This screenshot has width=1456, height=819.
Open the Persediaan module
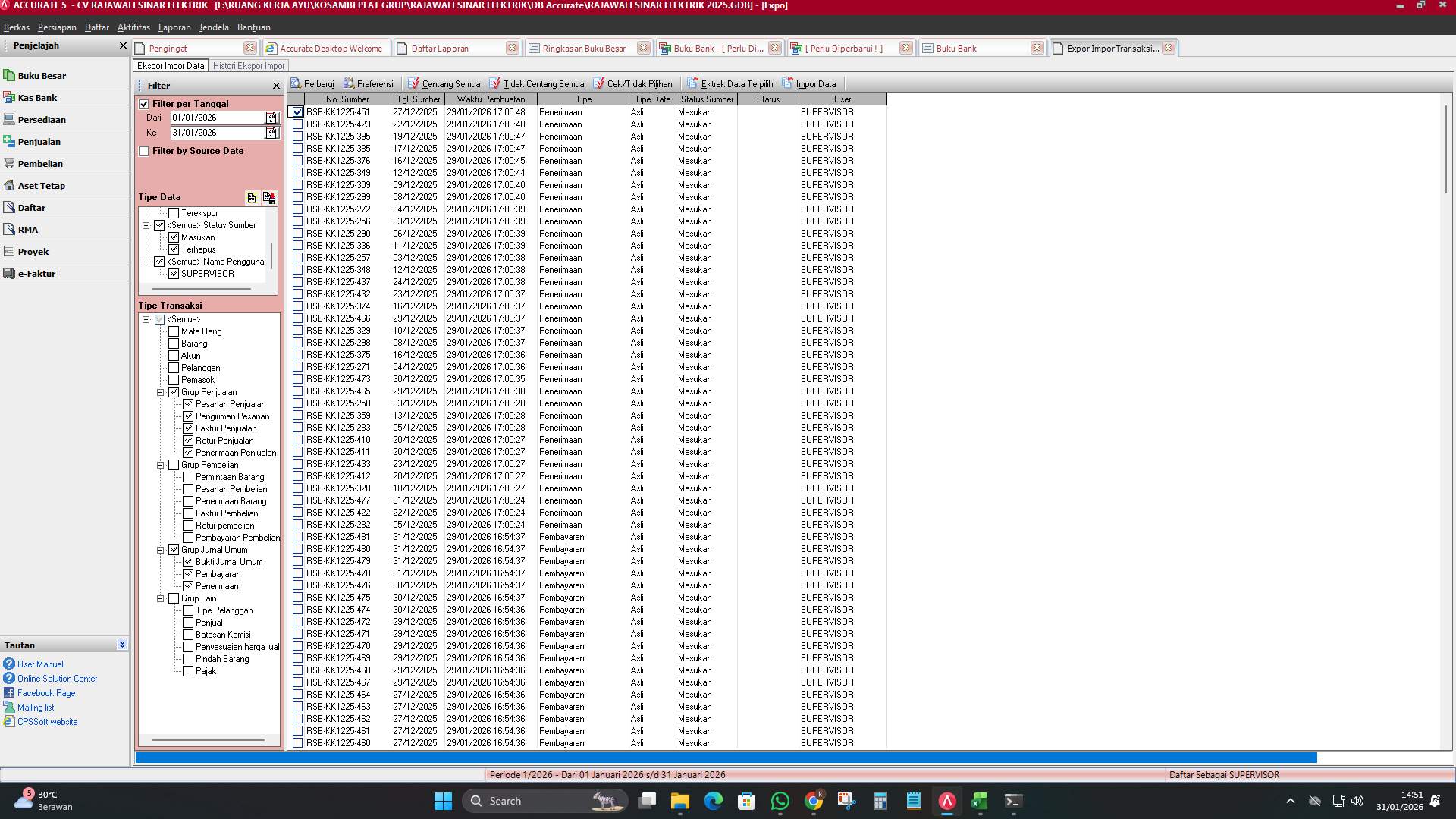43,119
